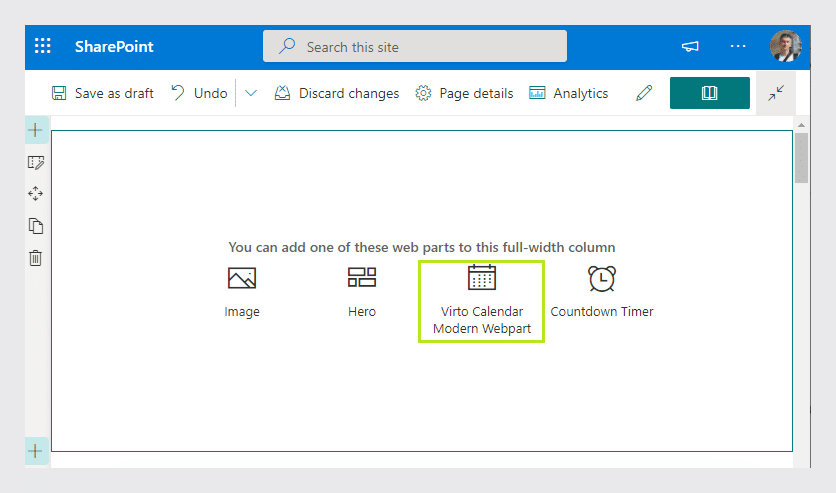
Task: Open the user profile picture
Action: tap(785, 46)
